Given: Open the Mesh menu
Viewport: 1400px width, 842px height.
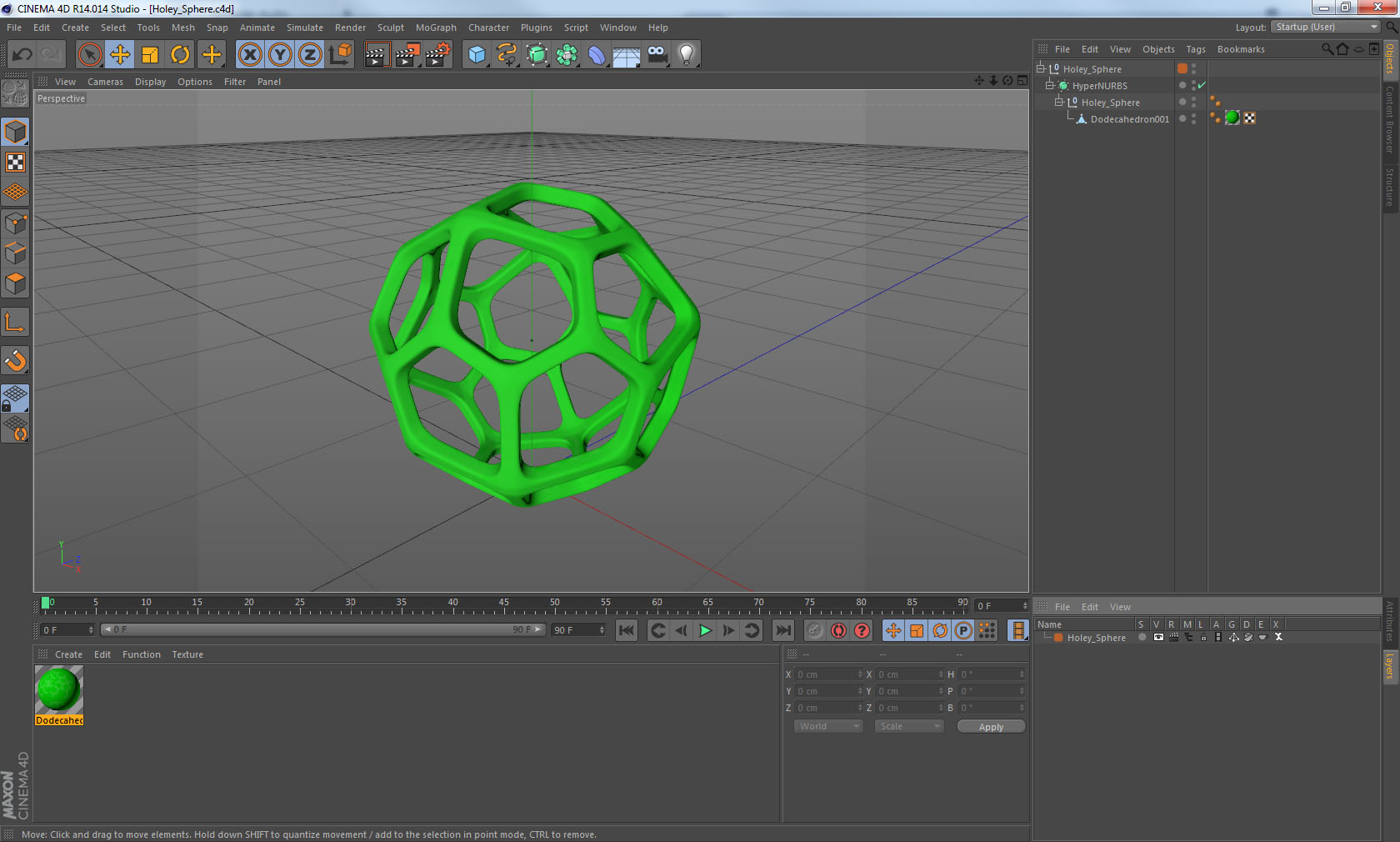Looking at the screenshot, I should [182, 28].
